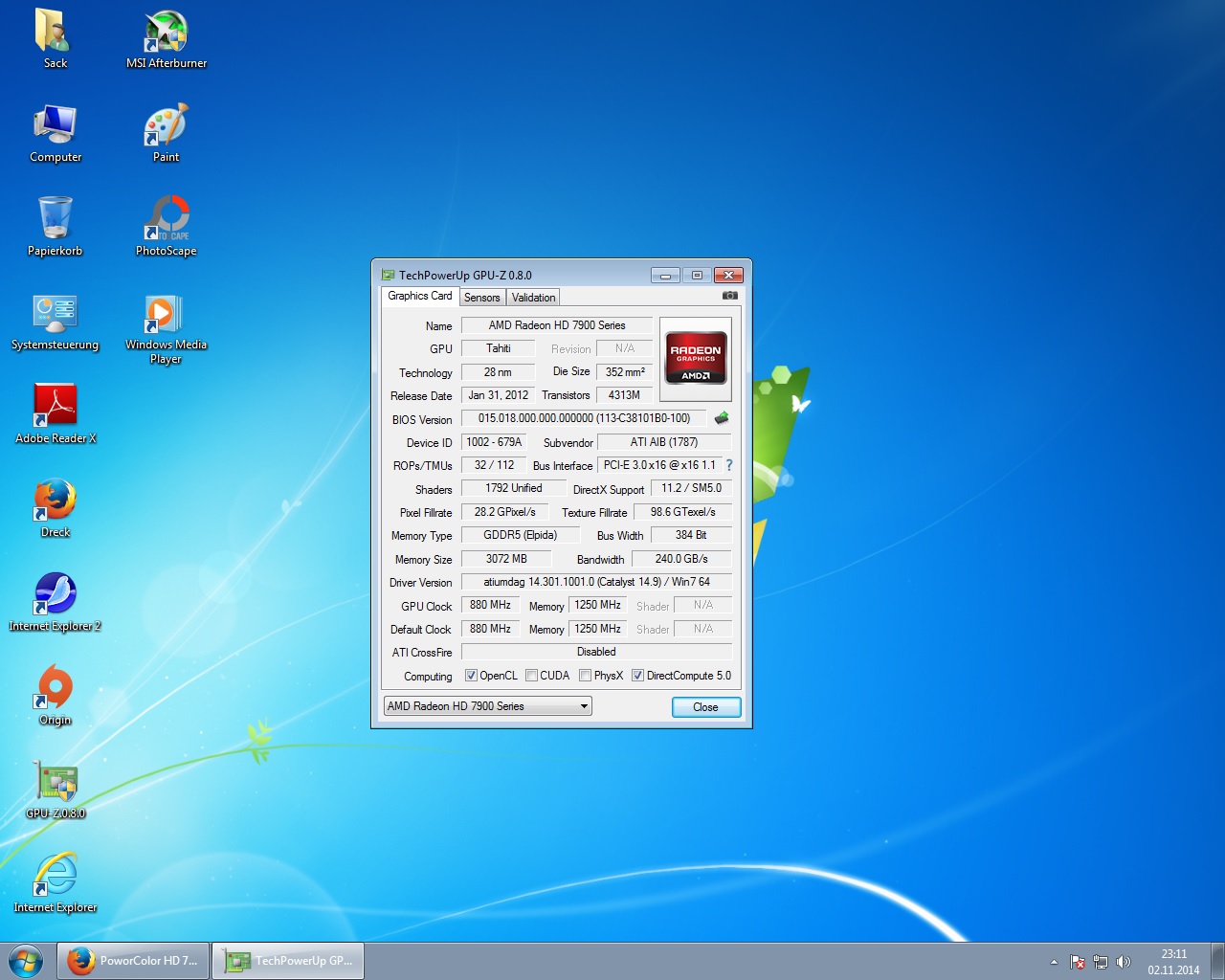
Task: Open the Sack folder on desktop
Action: [x=55, y=38]
